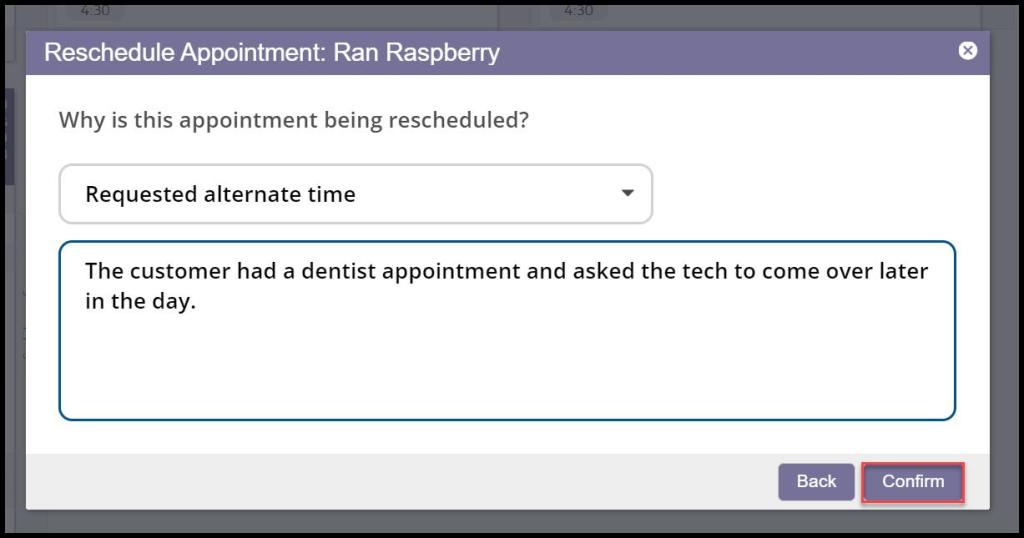Click the blank space below the note text

coord(507,370)
